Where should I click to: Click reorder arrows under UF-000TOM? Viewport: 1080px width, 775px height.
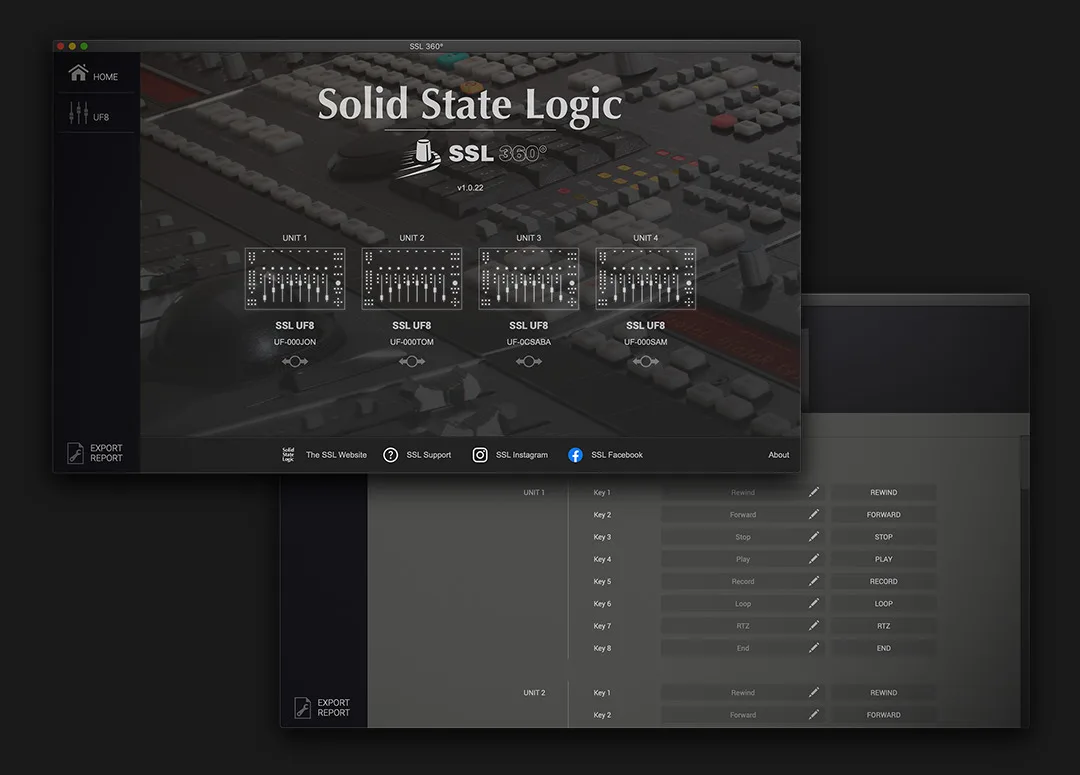(x=412, y=361)
